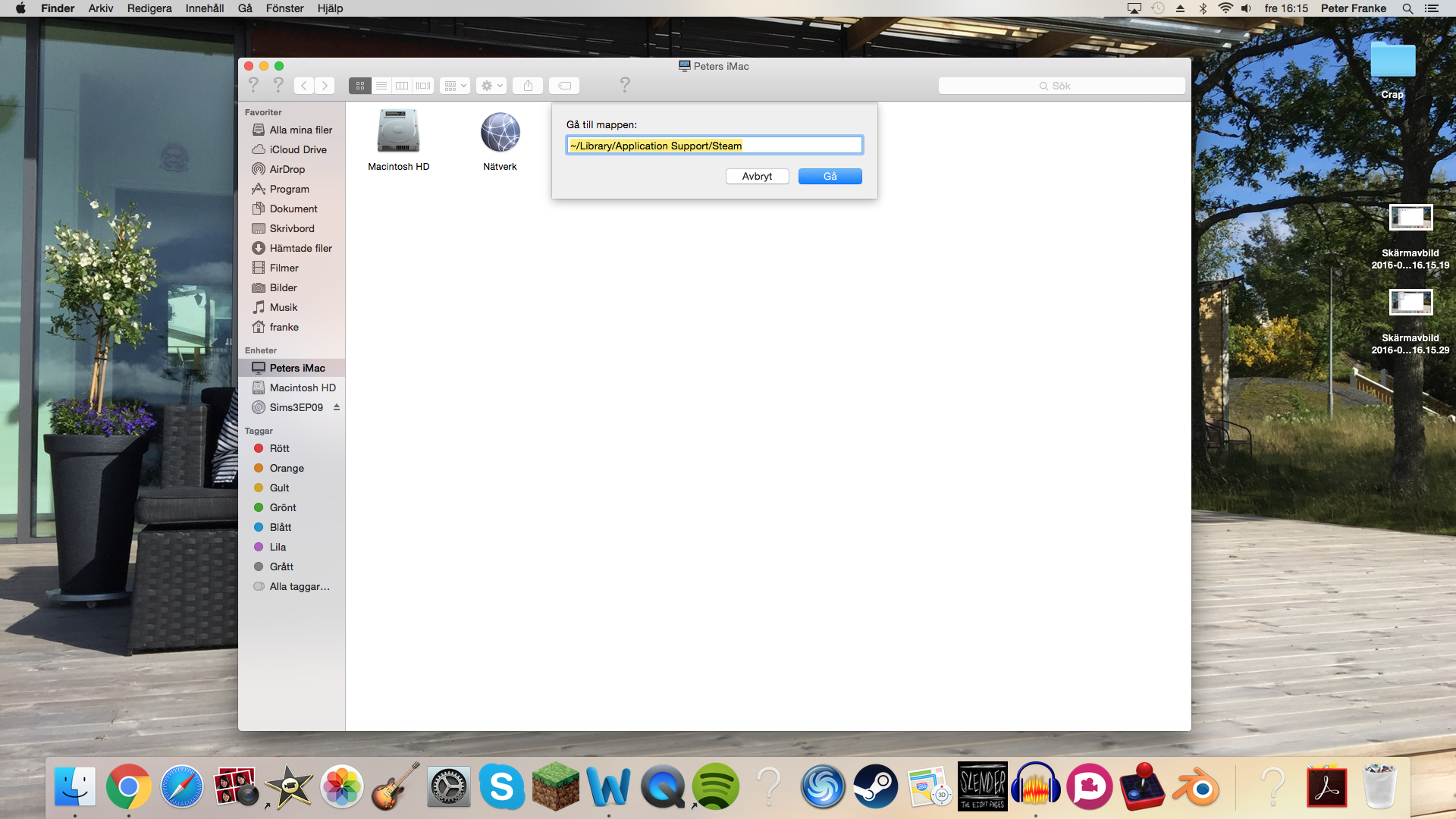
Task: Switch to column view in Finder toolbar
Action: point(402,86)
